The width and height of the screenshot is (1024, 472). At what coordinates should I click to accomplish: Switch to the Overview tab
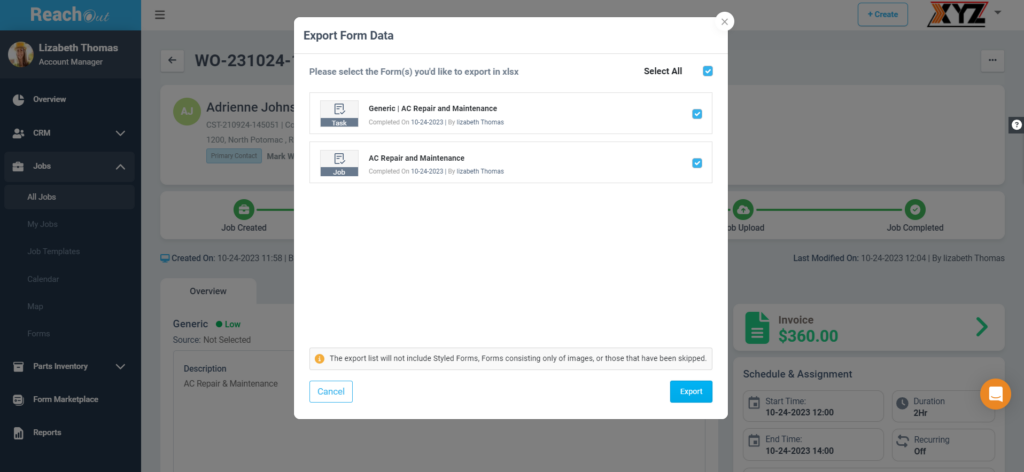tap(208, 291)
